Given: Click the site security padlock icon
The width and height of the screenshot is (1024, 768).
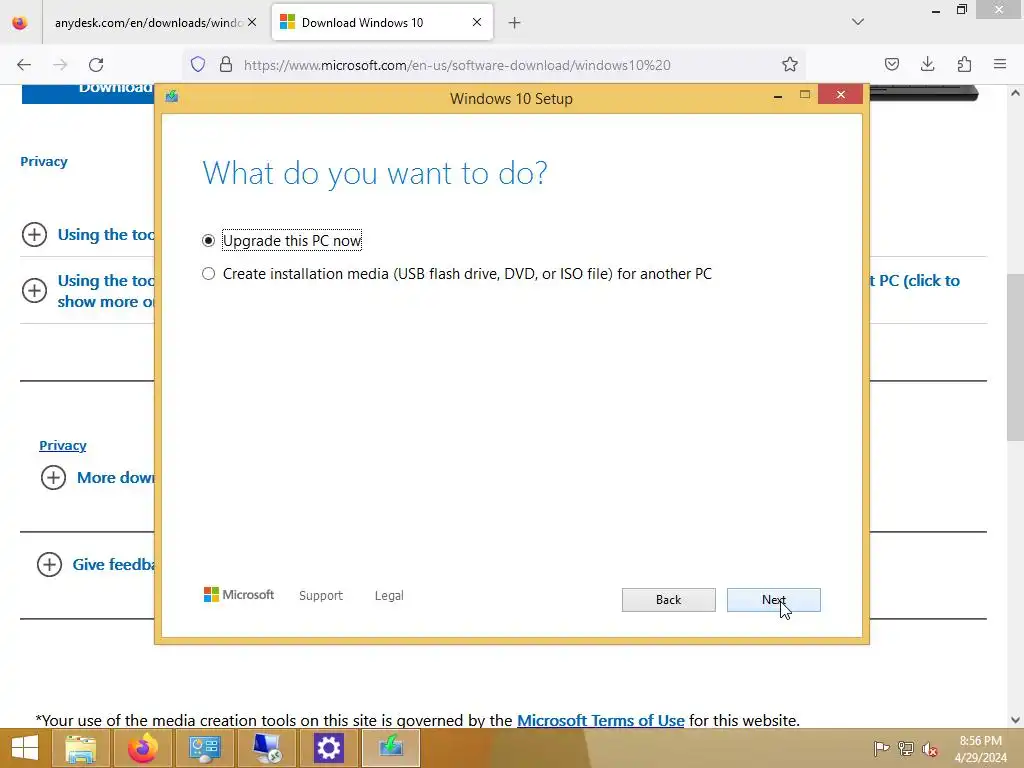Looking at the screenshot, I should [x=226, y=65].
